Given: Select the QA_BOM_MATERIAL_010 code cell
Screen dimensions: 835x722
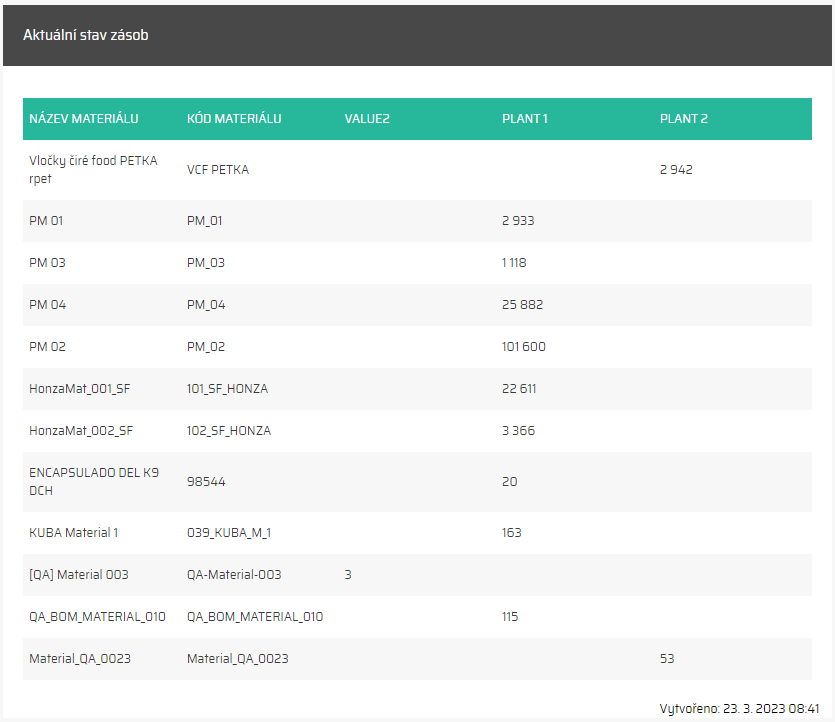Looking at the screenshot, I should (255, 617).
